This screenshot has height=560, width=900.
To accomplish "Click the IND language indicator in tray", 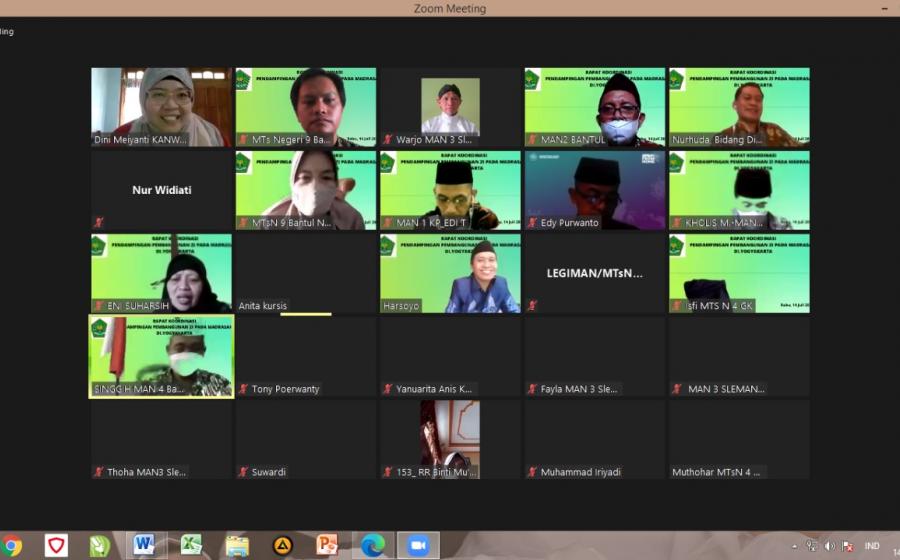I will point(872,546).
